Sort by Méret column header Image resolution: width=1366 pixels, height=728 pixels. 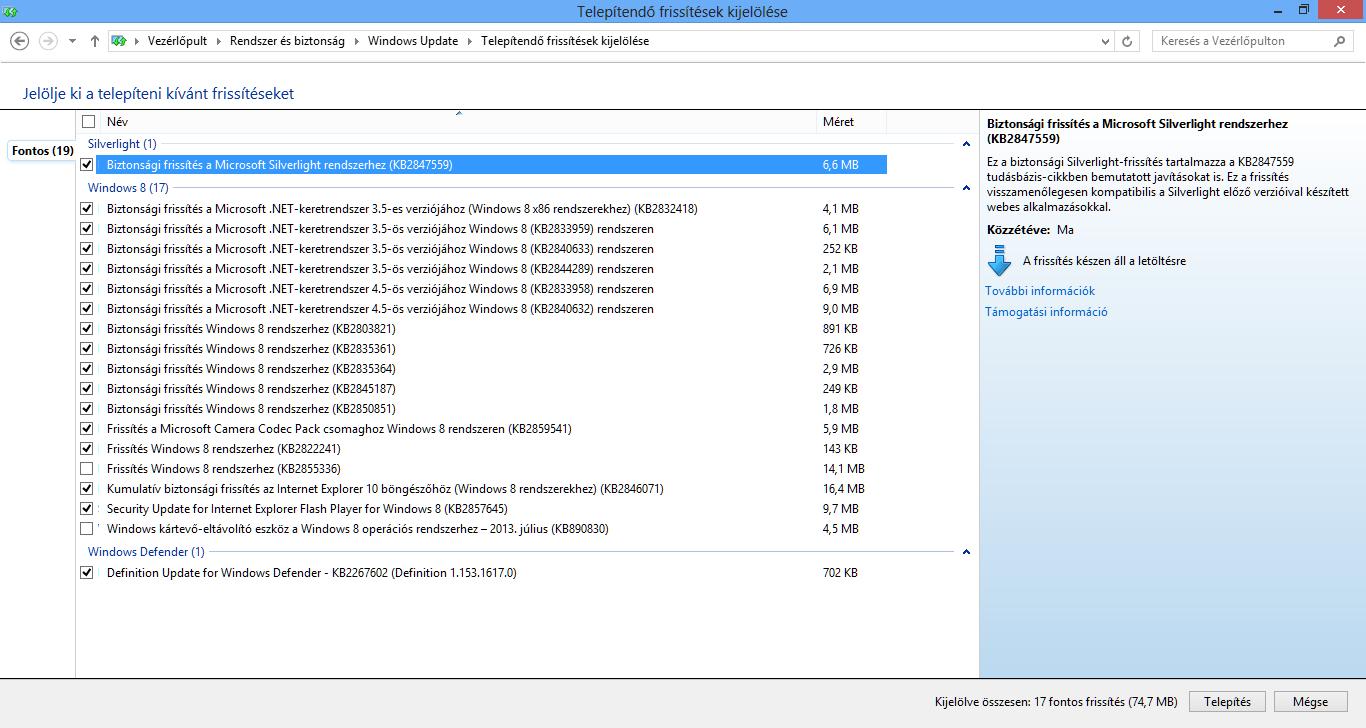tap(850, 122)
